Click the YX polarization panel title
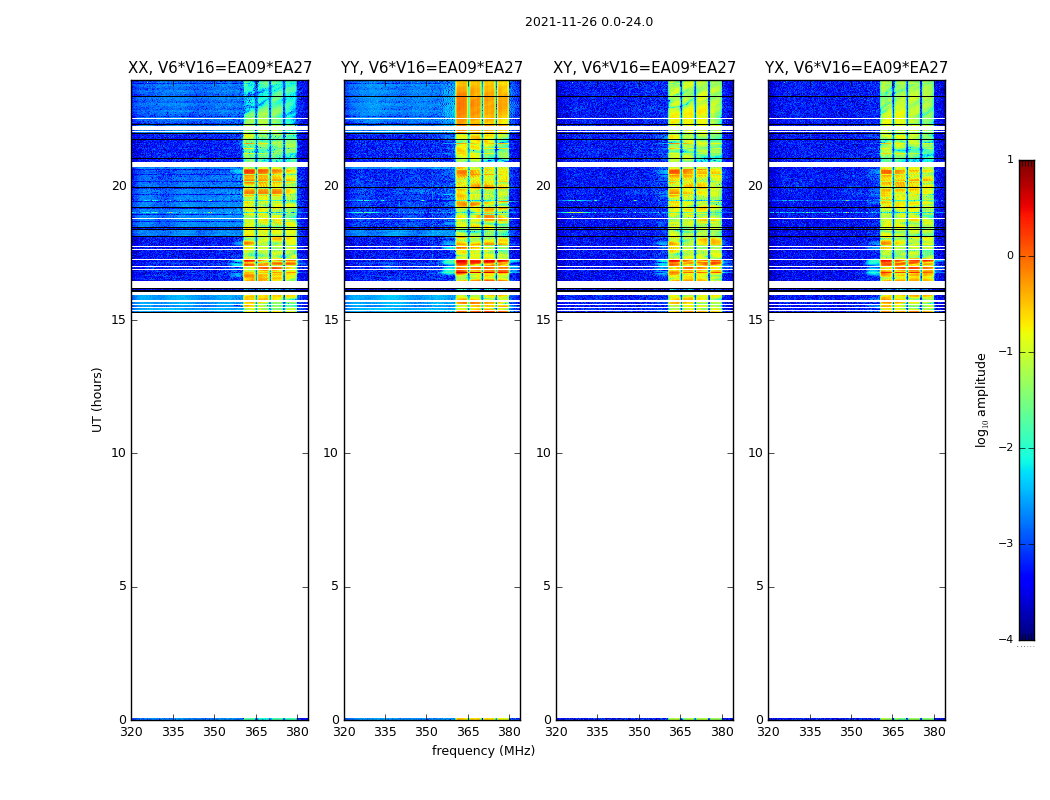 [x=856, y=68]
